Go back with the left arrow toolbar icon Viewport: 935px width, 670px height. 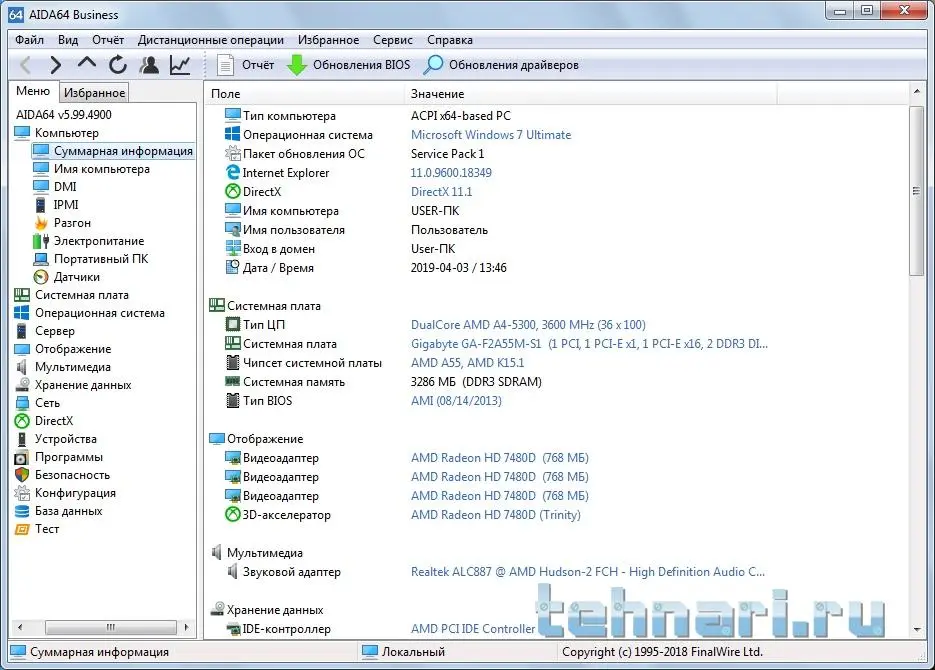[26, 65]
